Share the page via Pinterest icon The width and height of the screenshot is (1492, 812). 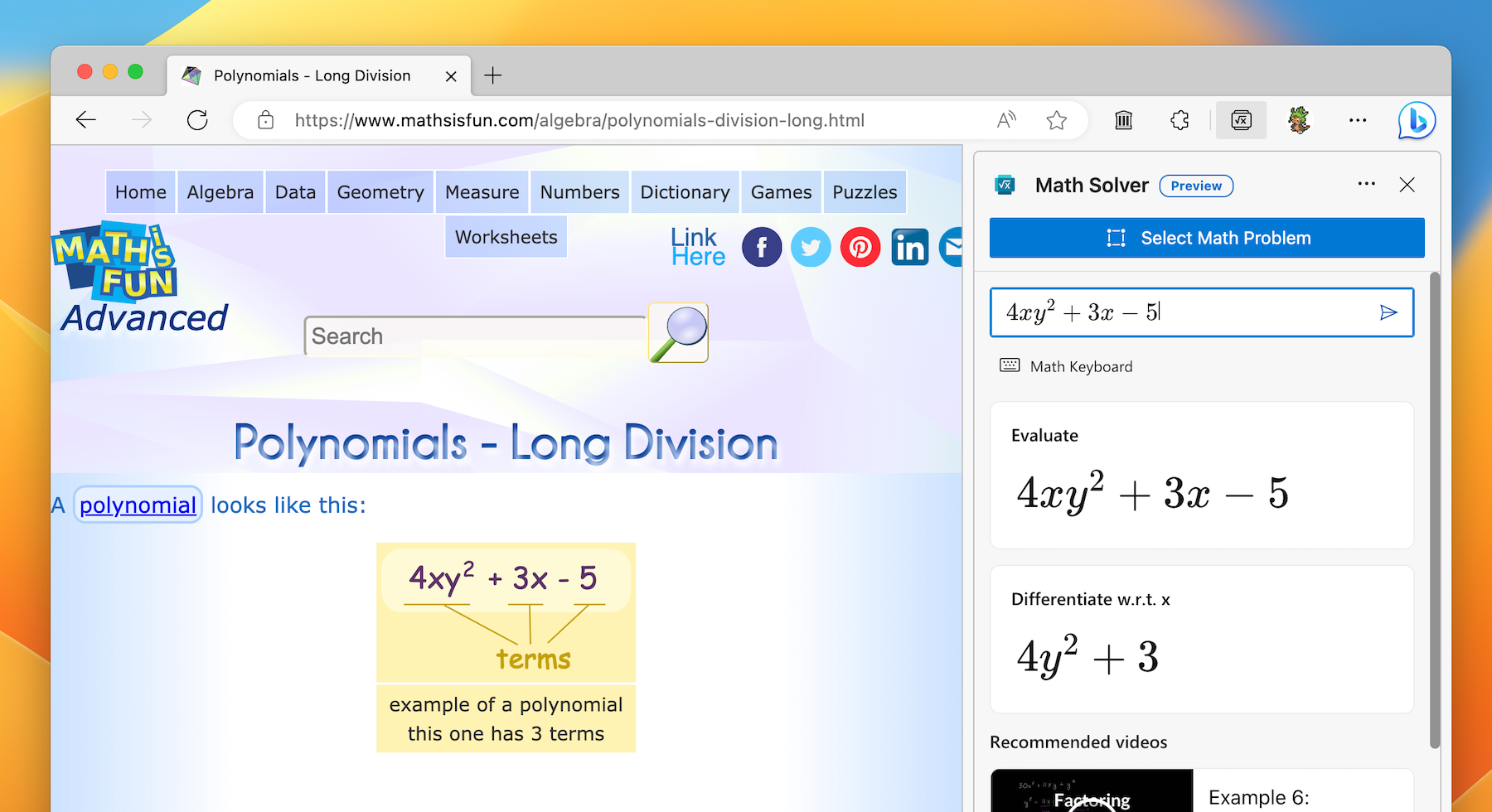(x=860, y=247)
